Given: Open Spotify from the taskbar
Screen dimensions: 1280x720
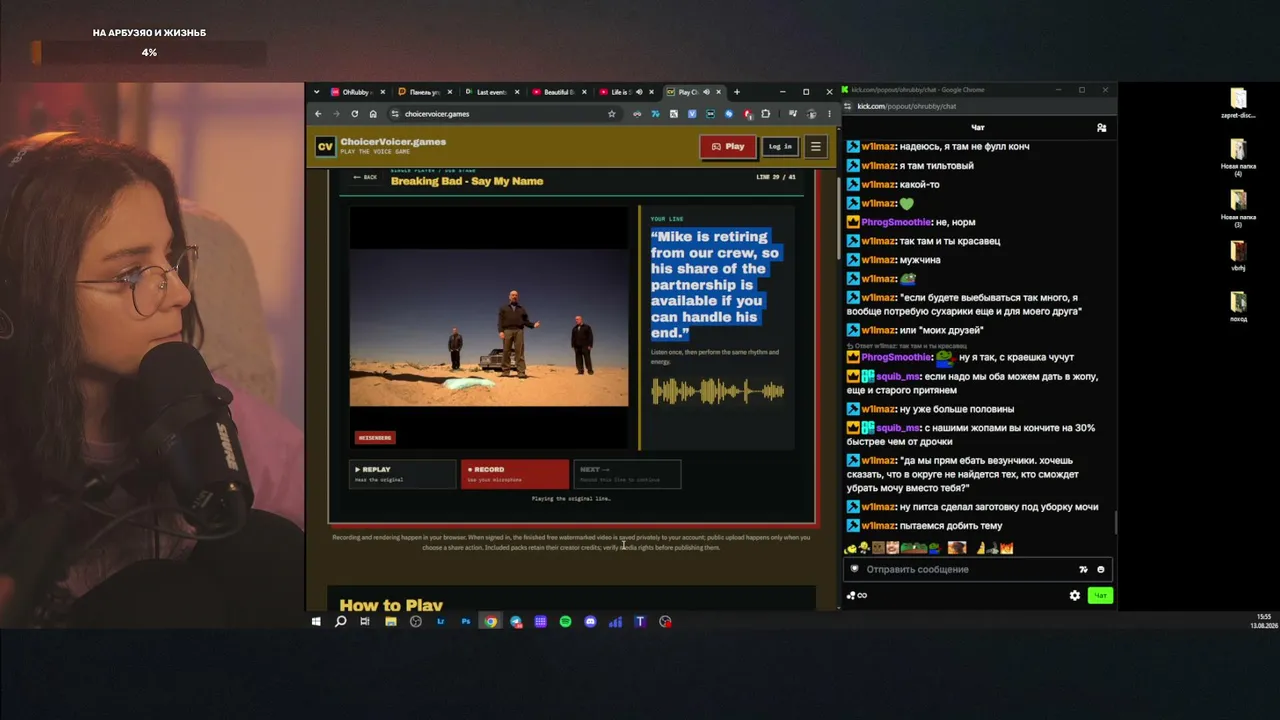Looking at the screenshot, I should [x=565, y=622].
